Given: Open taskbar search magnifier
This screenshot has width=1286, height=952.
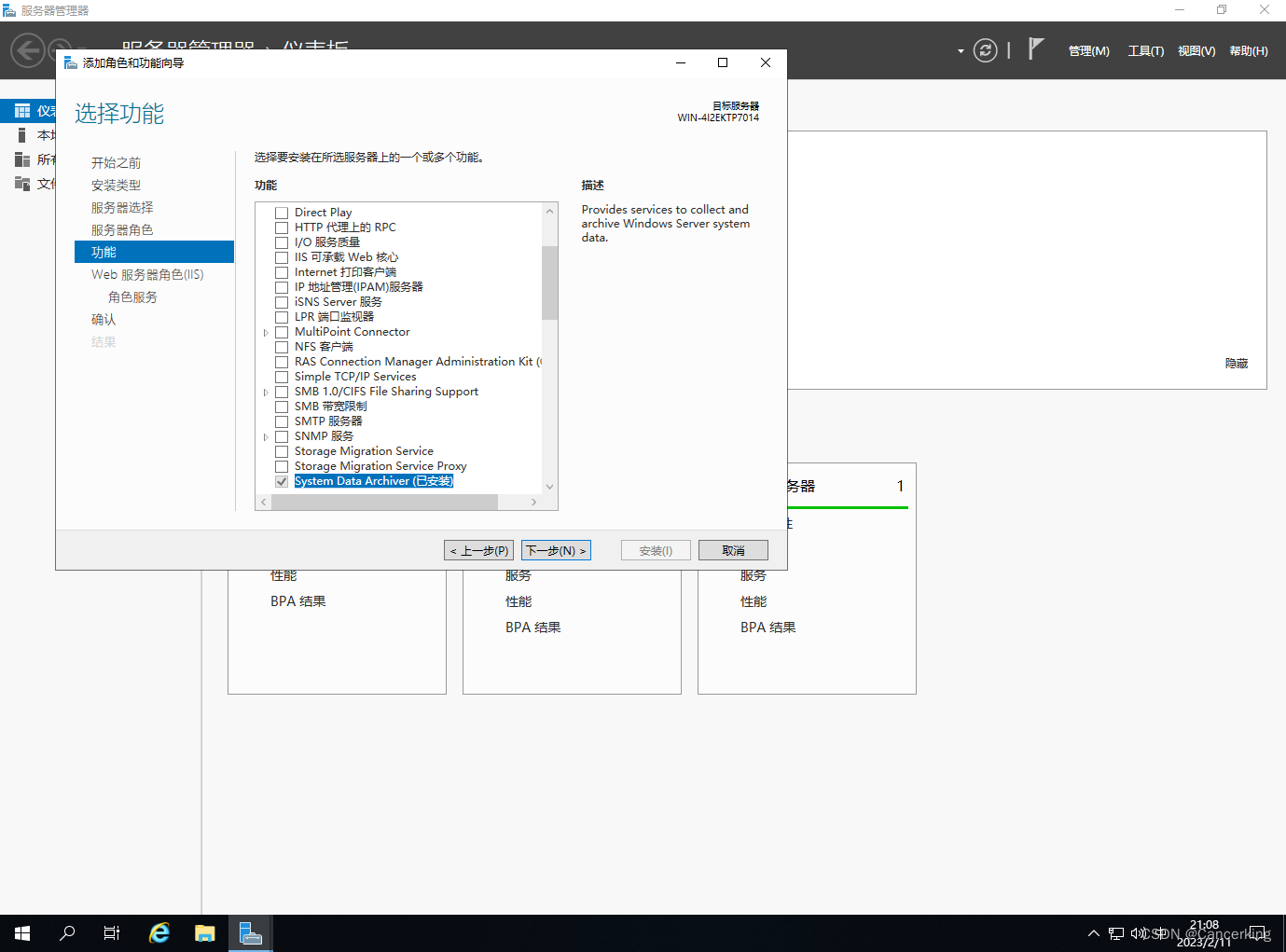Looking at the screenshot, I should tap(67, 933).
